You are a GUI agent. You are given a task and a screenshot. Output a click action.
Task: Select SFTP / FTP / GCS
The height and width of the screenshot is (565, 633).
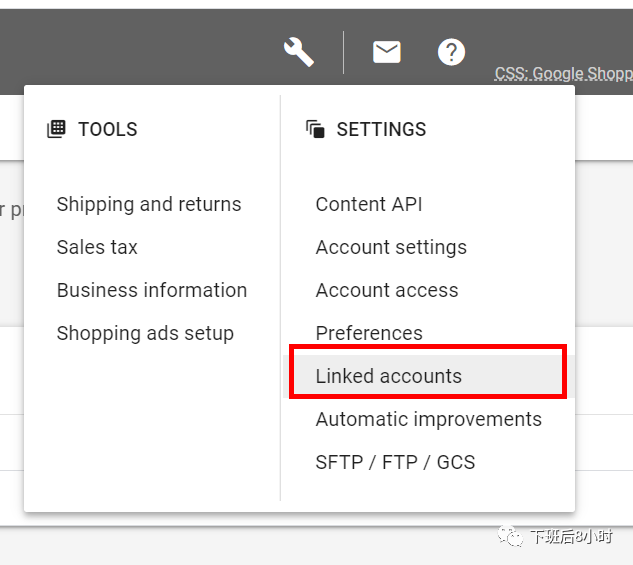pos(395,462)
